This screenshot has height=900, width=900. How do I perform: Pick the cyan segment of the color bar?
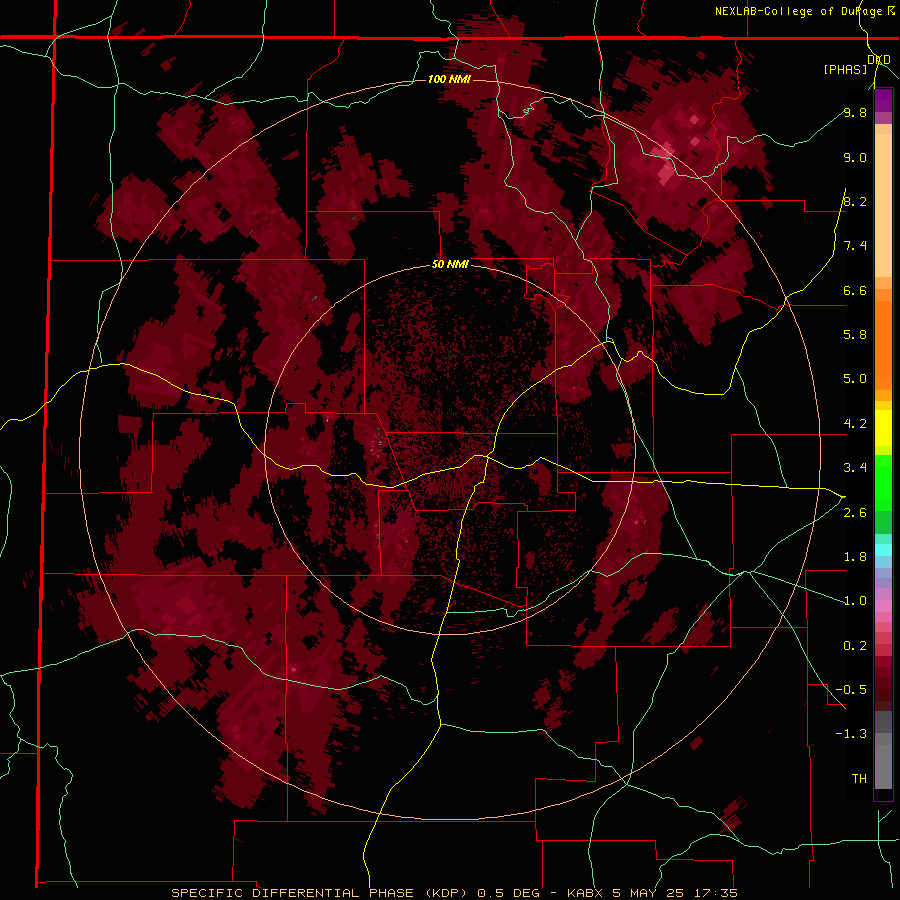pos(883,550)
